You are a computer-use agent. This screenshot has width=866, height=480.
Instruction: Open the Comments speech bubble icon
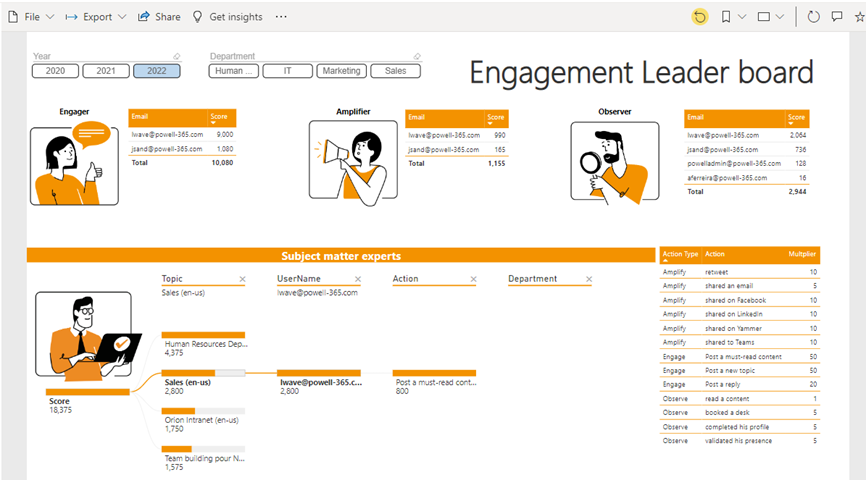(837, 17)
